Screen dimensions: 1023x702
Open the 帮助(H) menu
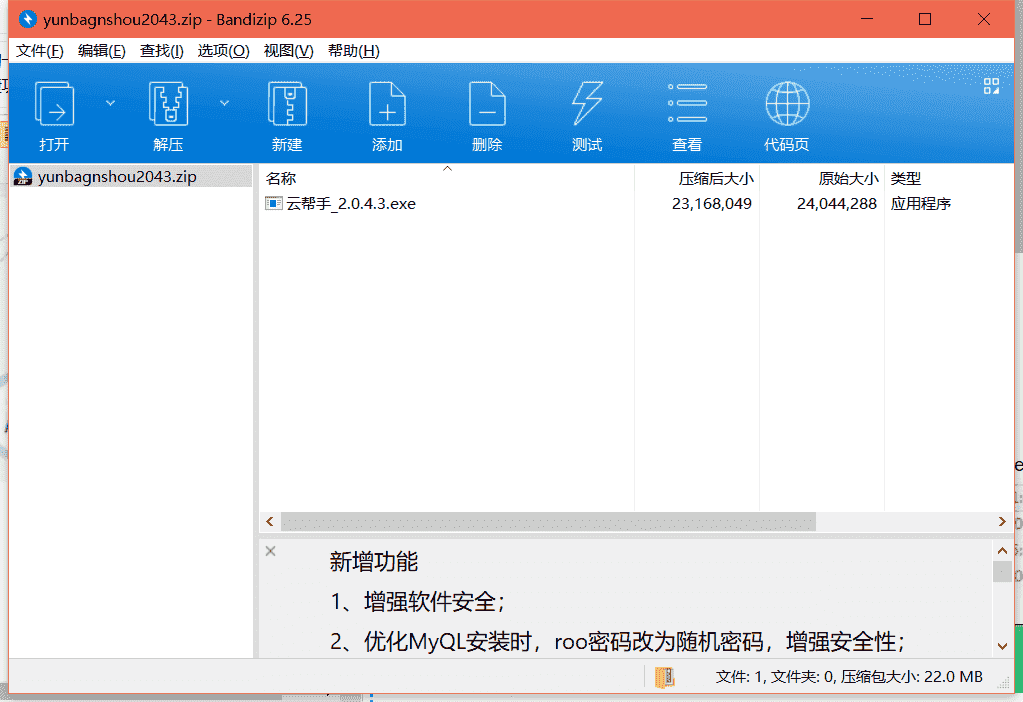coord(353,51)
